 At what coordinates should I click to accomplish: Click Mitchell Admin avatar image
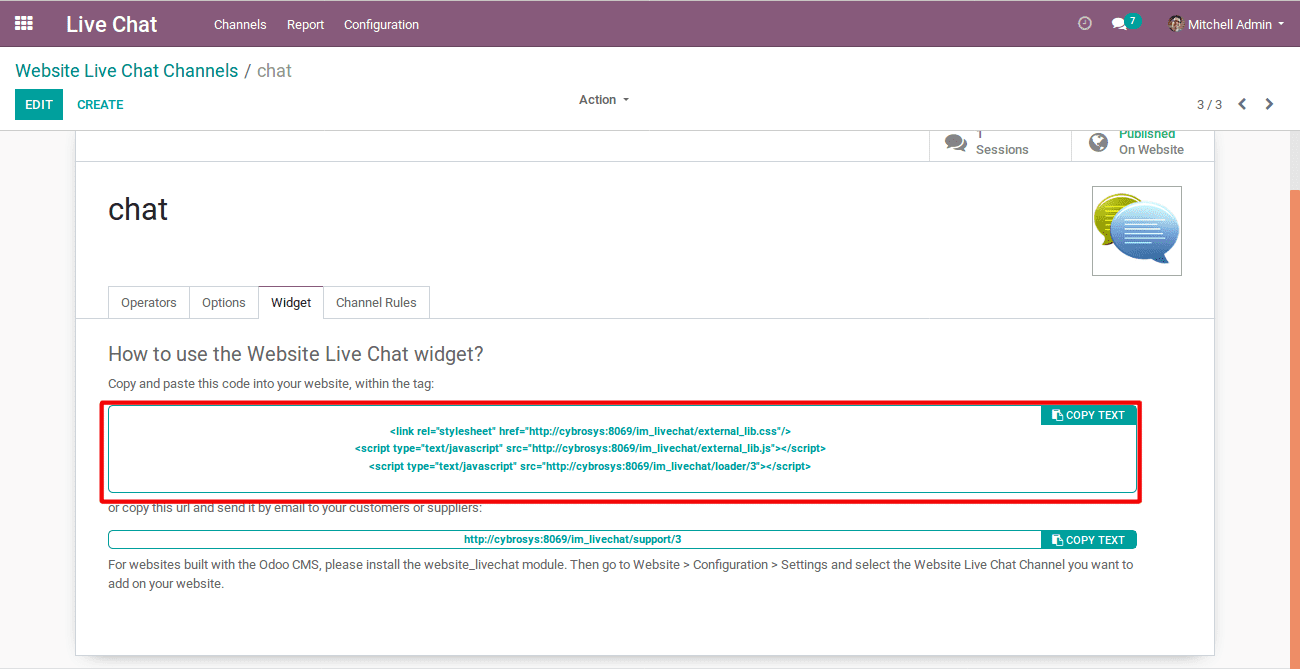pyautogui.click(x=1176, y=24)
